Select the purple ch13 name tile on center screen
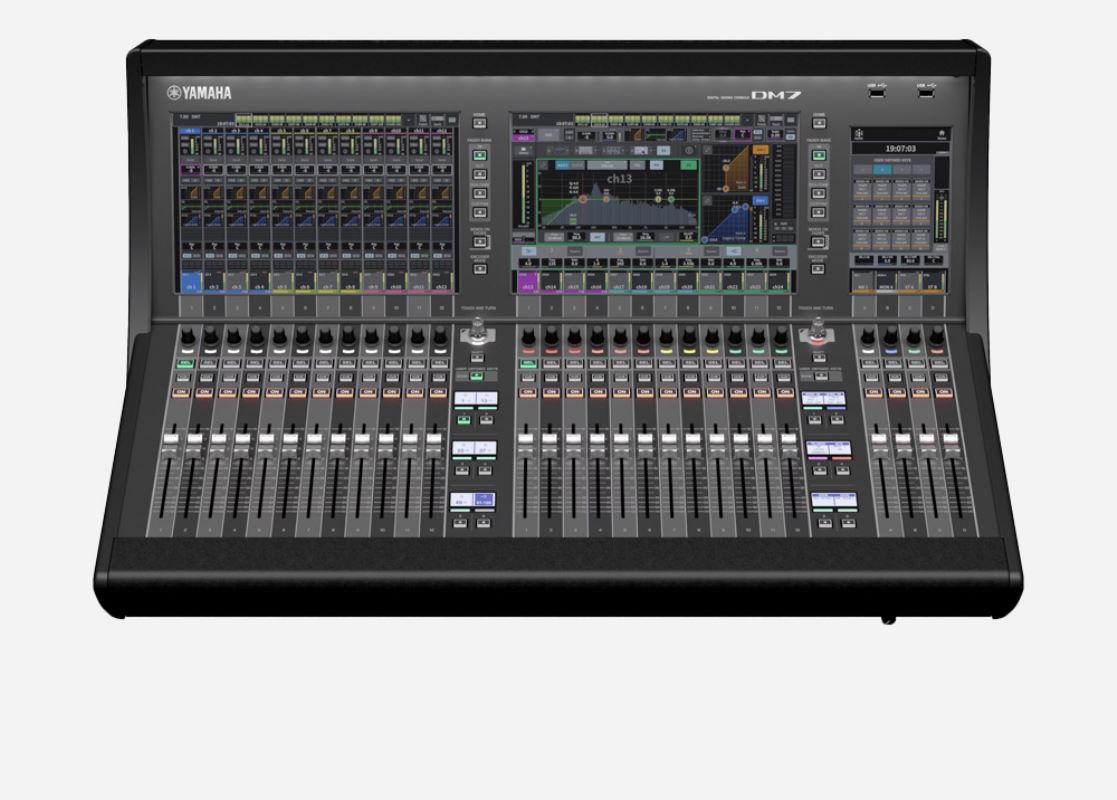Viewport: 1117px width, 800px height. 527,282
